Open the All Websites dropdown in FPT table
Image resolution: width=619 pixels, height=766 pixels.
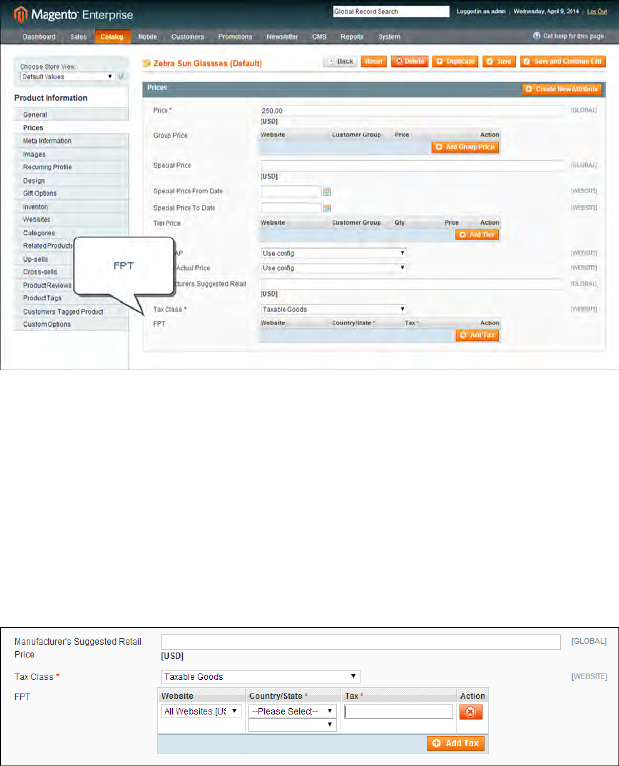(x=201, y=711)
